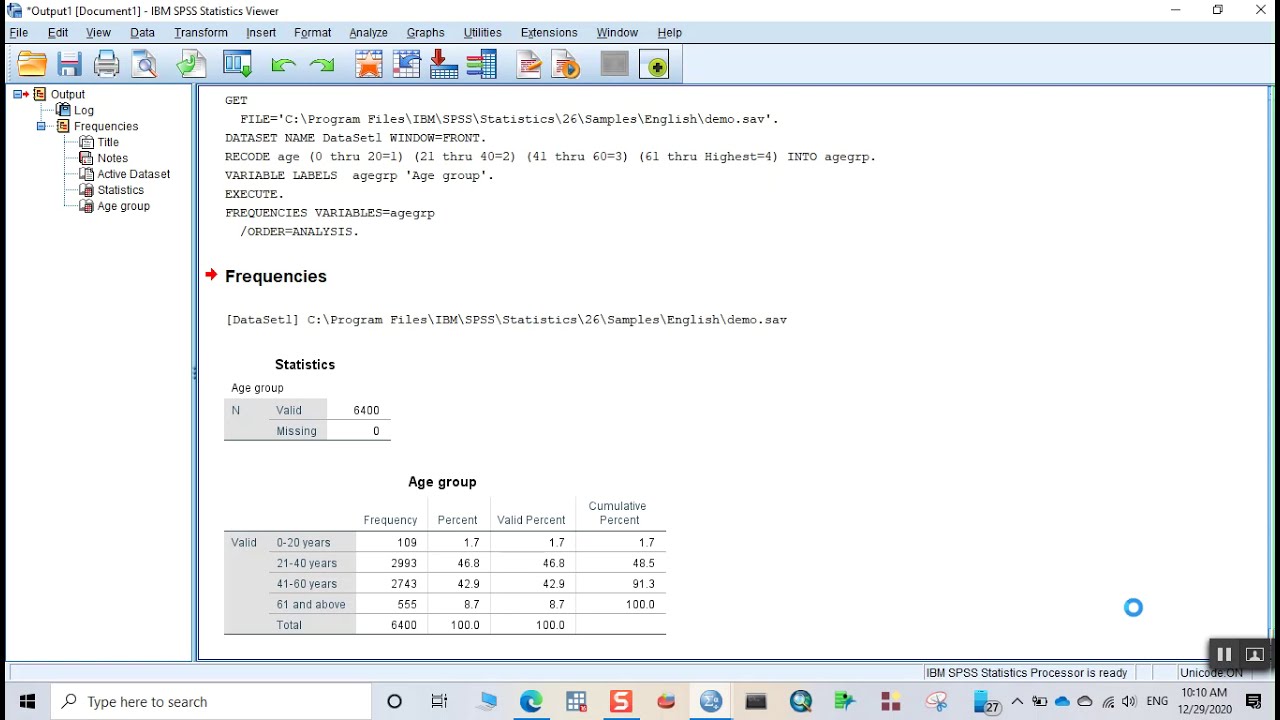
Task: Recall recently used dialogs icon
Action: (x=237, y=65)
